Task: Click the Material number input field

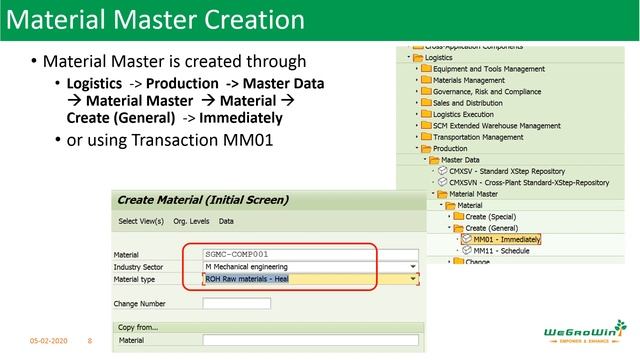Action: pos(310,254)
